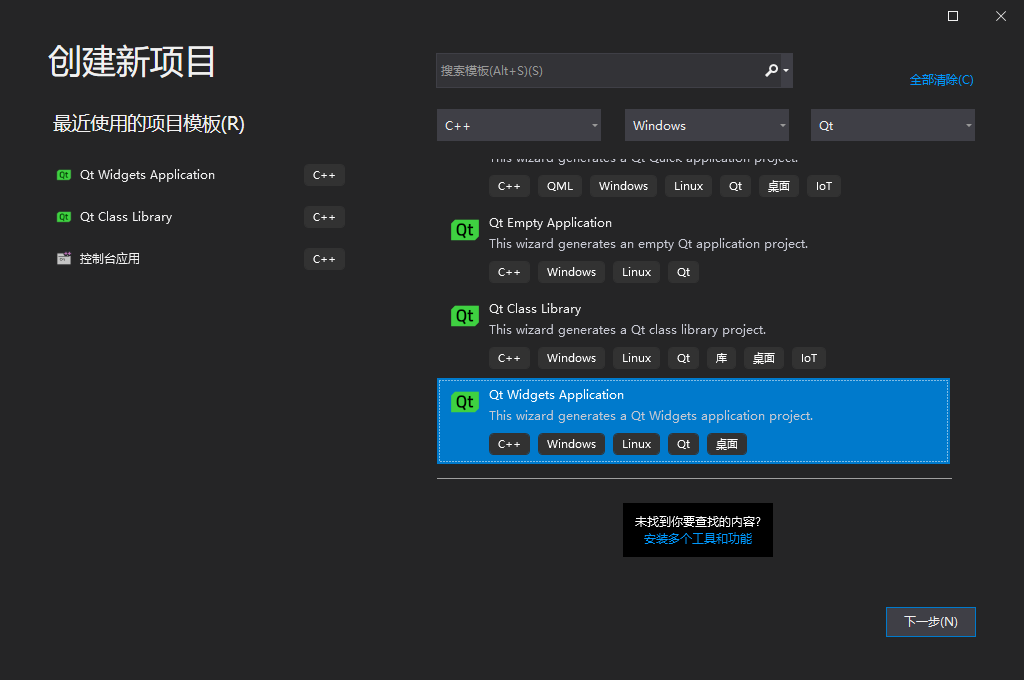Click the green Qt icon beside Qt Empty Application
1024x680 pixels.
click(464, 229)
